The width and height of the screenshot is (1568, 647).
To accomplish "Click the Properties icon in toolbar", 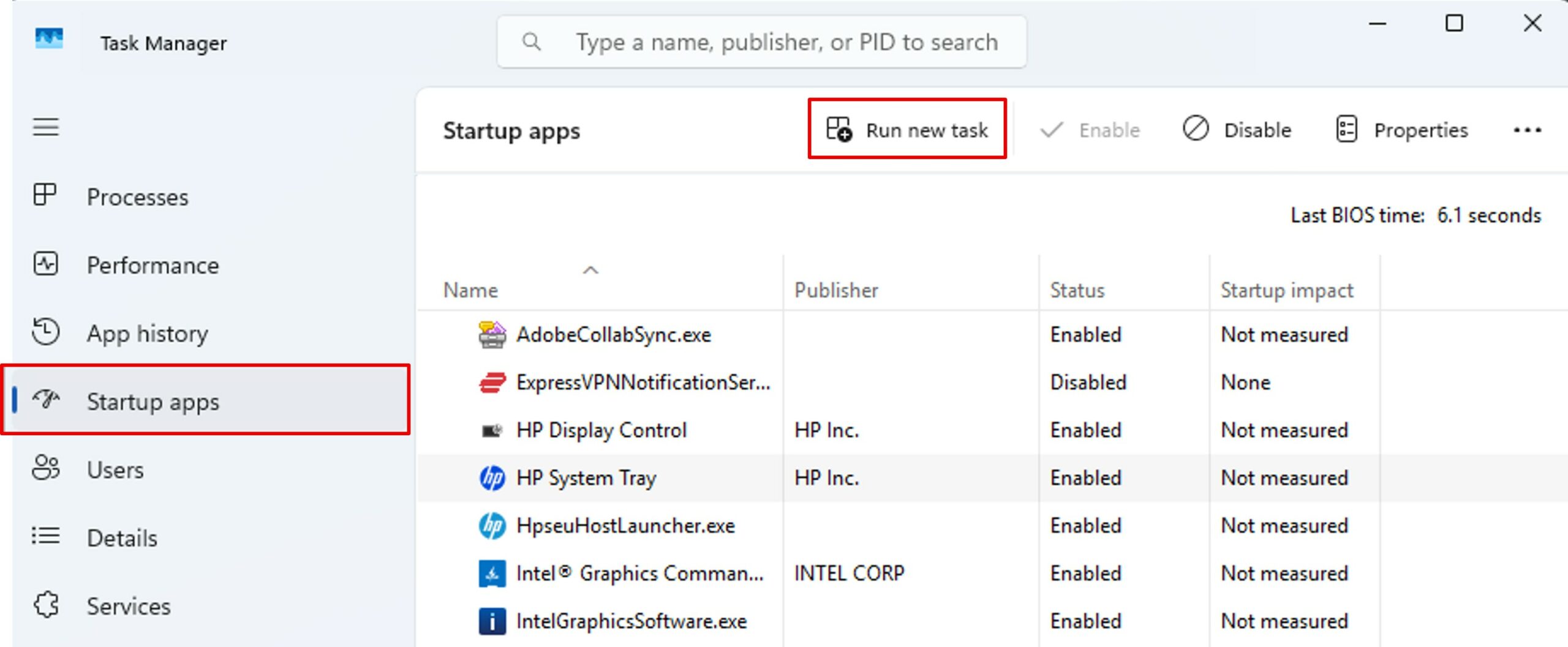I will [1346, 129].
